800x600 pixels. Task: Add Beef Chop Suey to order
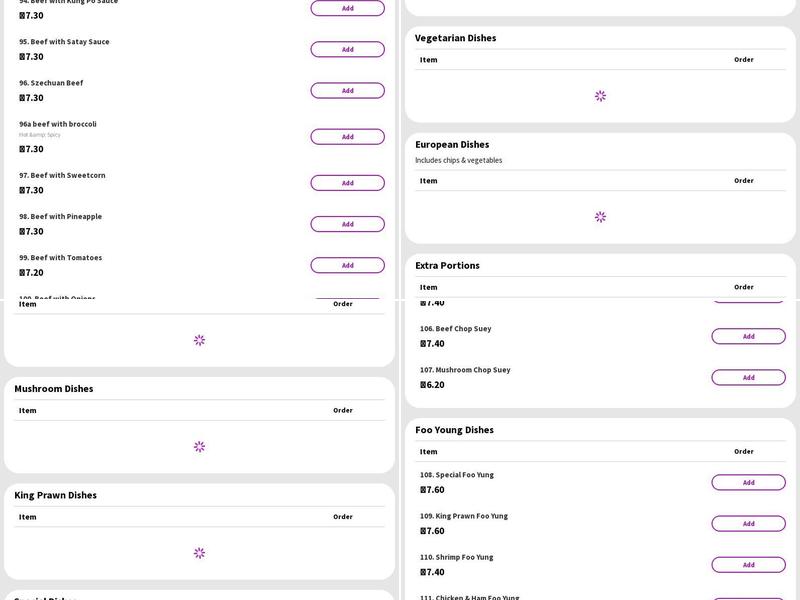(x=748, y=336)
